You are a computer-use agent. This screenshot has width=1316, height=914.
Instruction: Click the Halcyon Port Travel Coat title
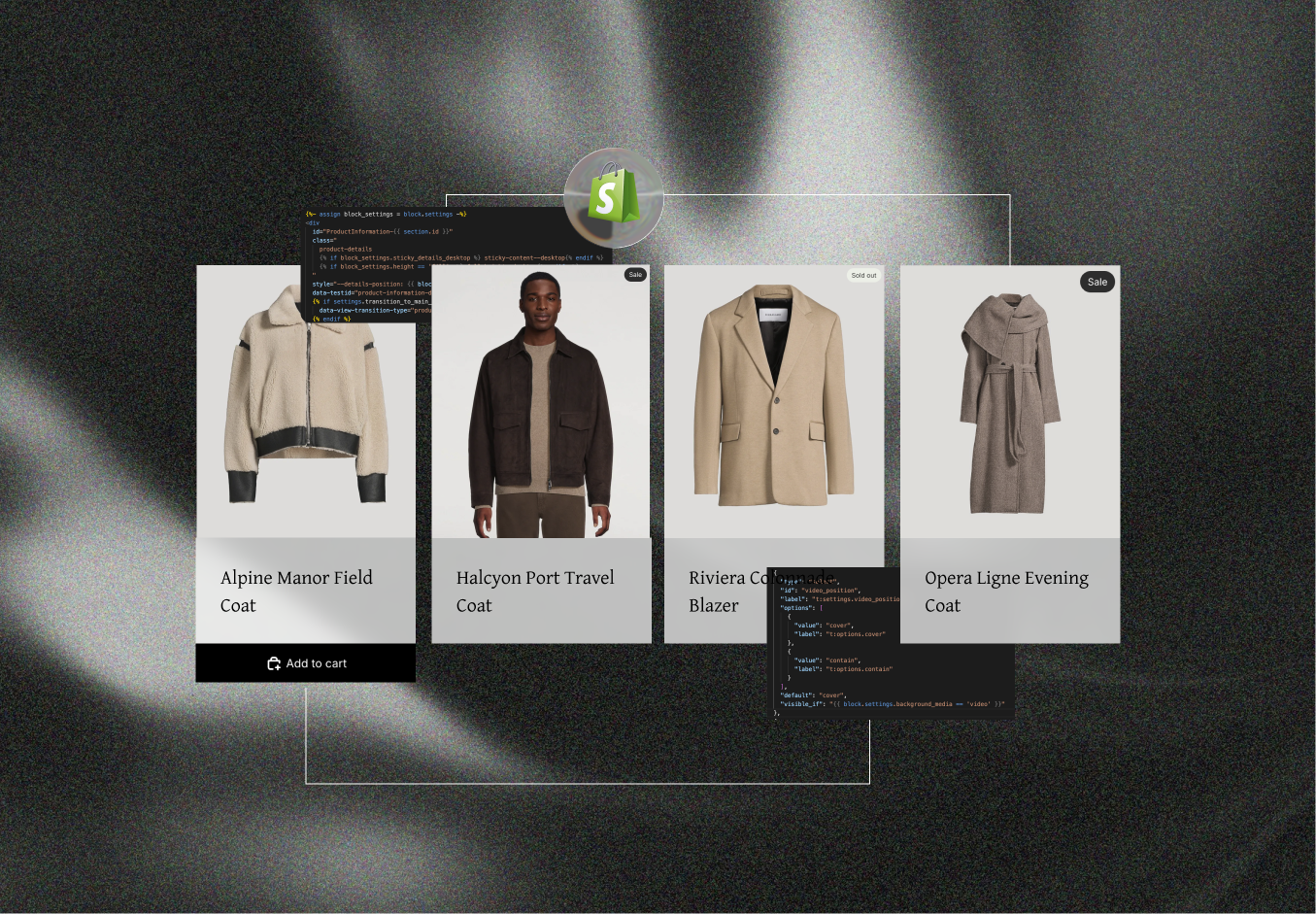535,592
